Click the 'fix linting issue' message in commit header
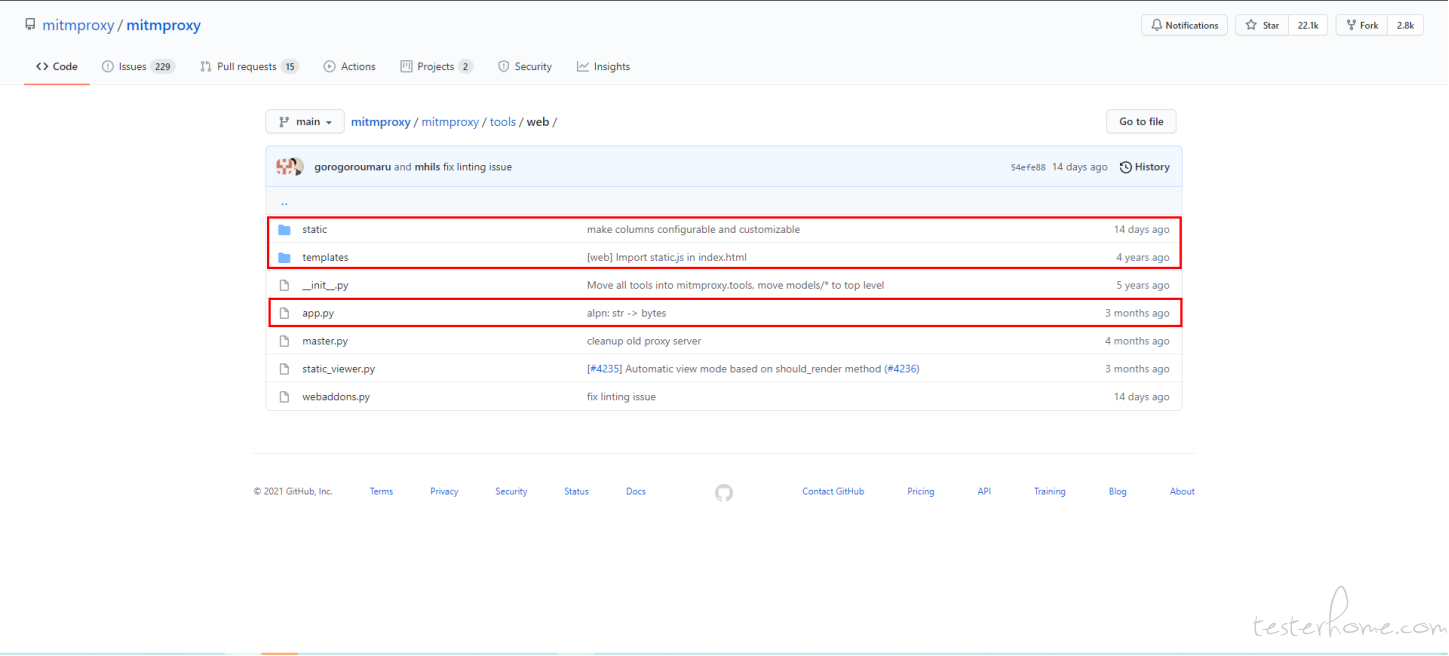This screenshot has width=1449, height=656. point(477,168)
